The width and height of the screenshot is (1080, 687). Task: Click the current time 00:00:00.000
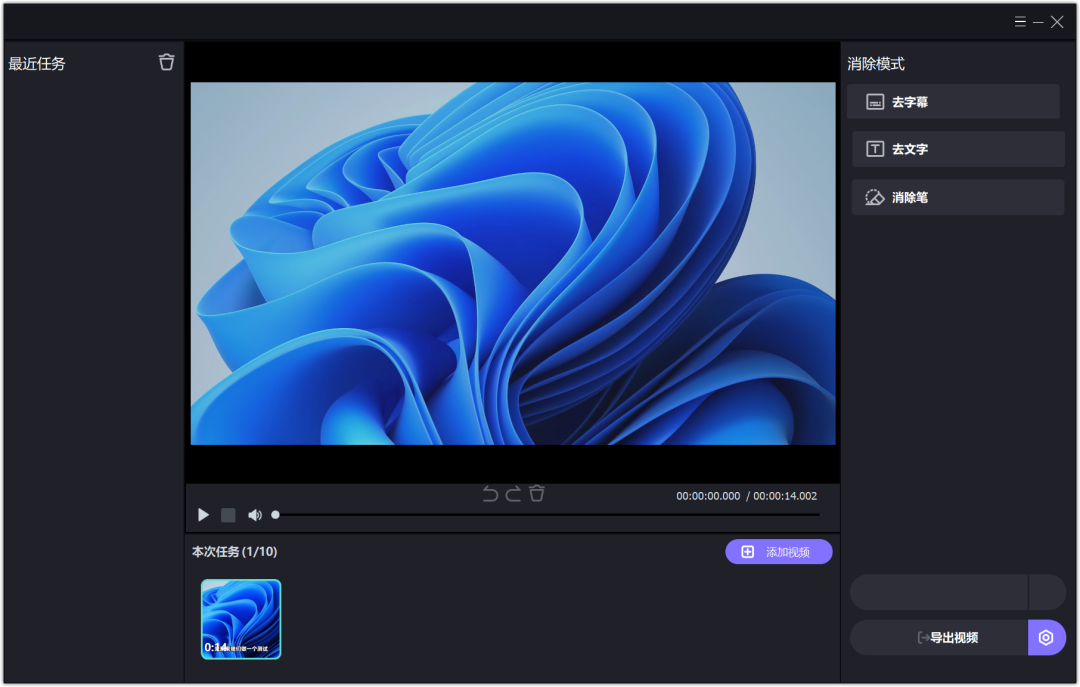pyautogui.click(x=708, y=496)
